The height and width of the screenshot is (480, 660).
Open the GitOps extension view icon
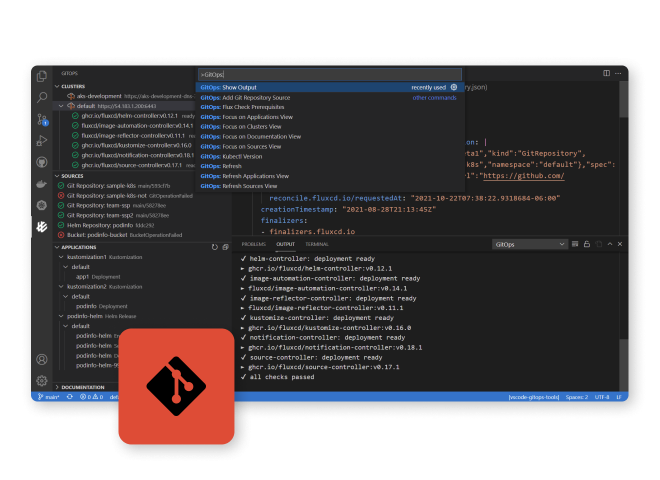pos(42,227)
